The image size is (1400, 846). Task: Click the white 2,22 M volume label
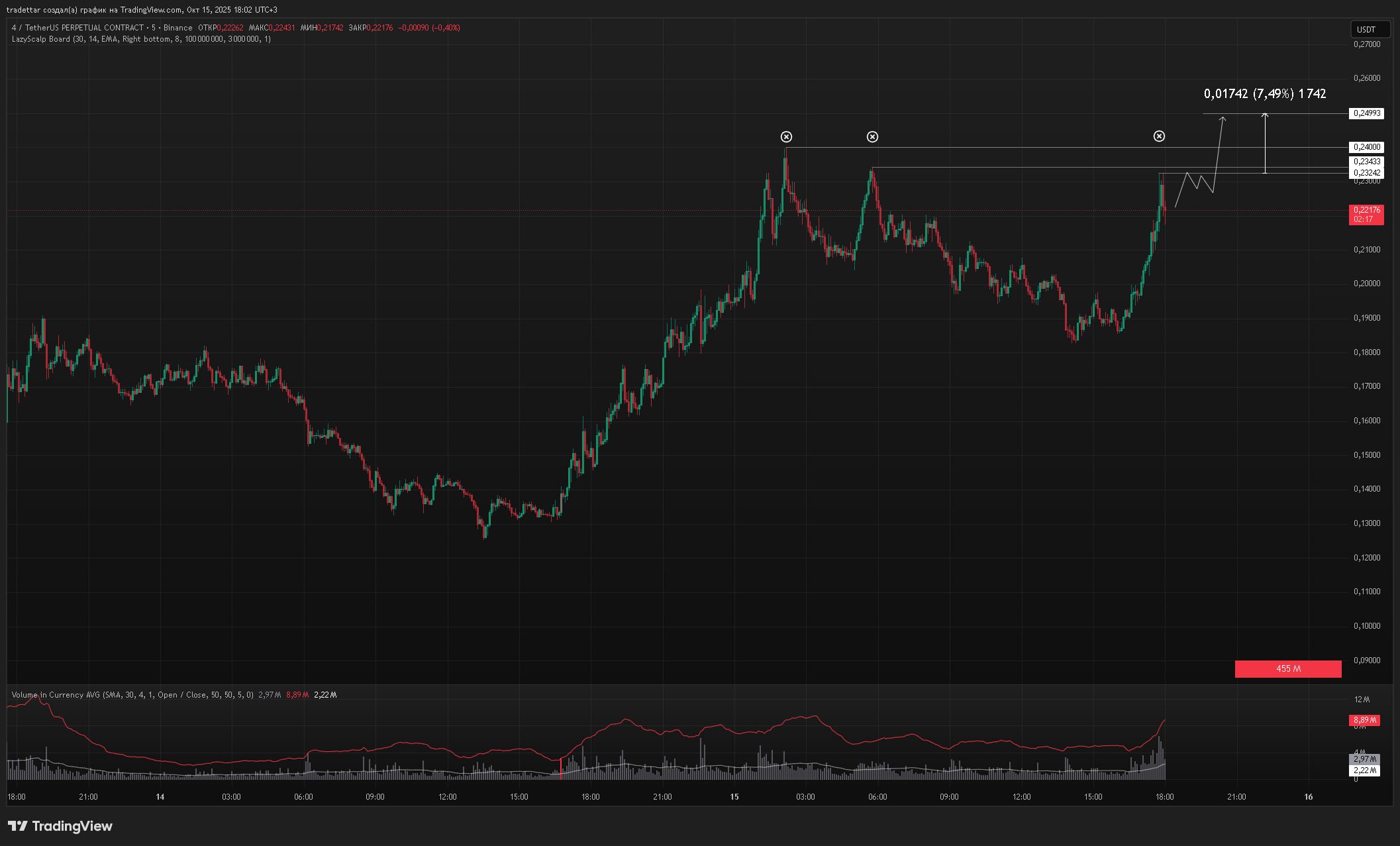(x=1364, y=770)
